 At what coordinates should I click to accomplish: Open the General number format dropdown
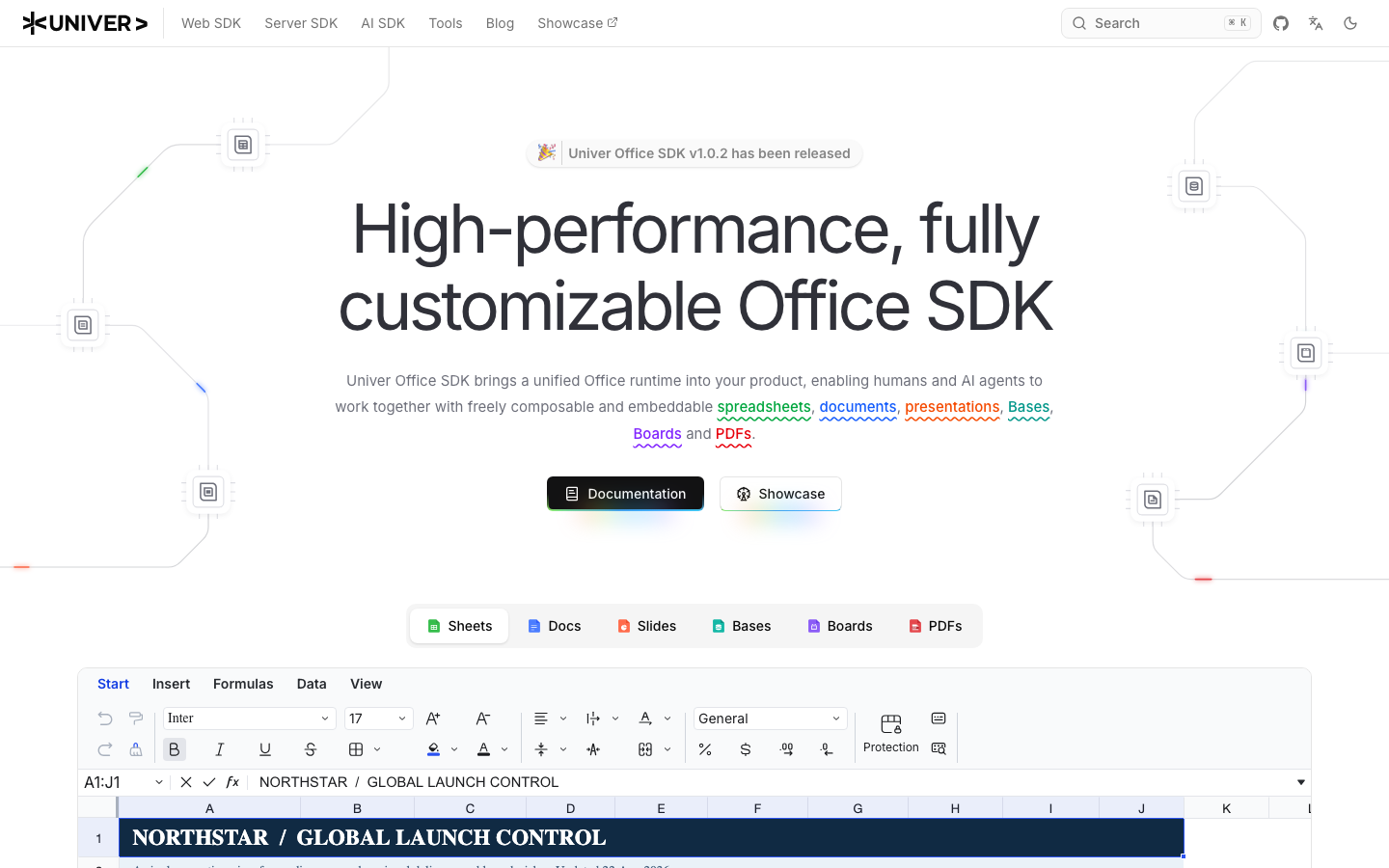[770, 719]
